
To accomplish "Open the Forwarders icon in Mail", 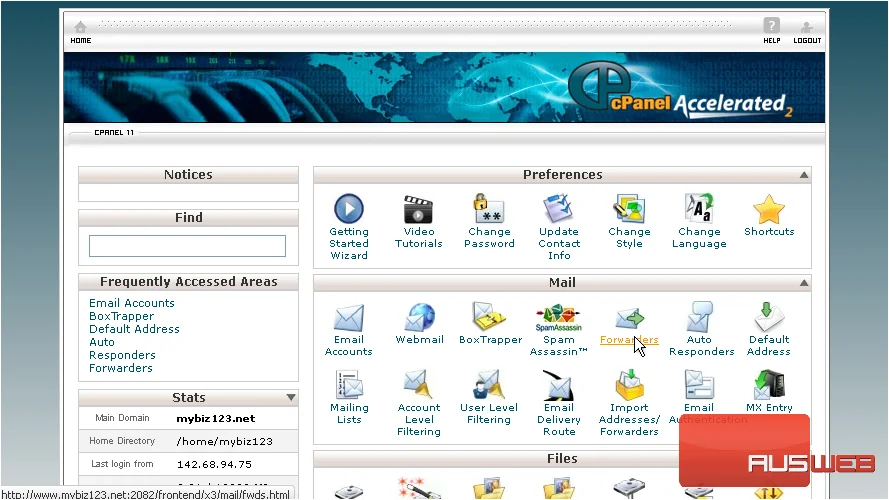I will coord(629,318).
